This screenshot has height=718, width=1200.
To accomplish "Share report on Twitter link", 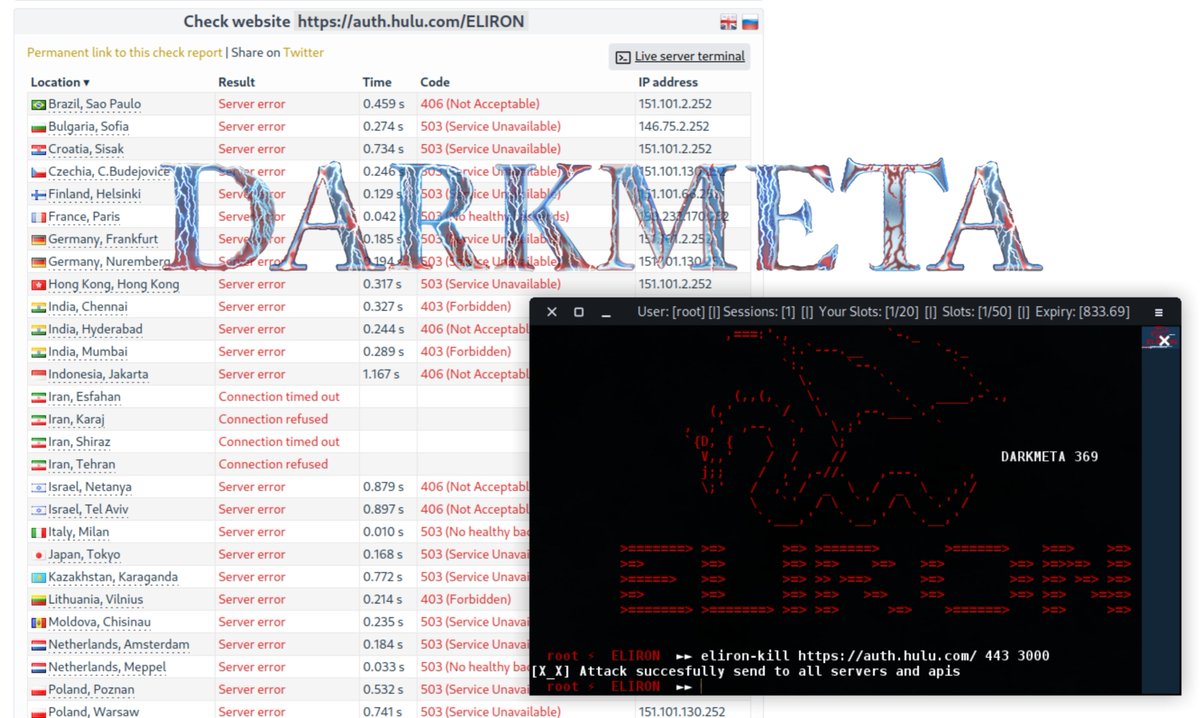I will 303,53.
